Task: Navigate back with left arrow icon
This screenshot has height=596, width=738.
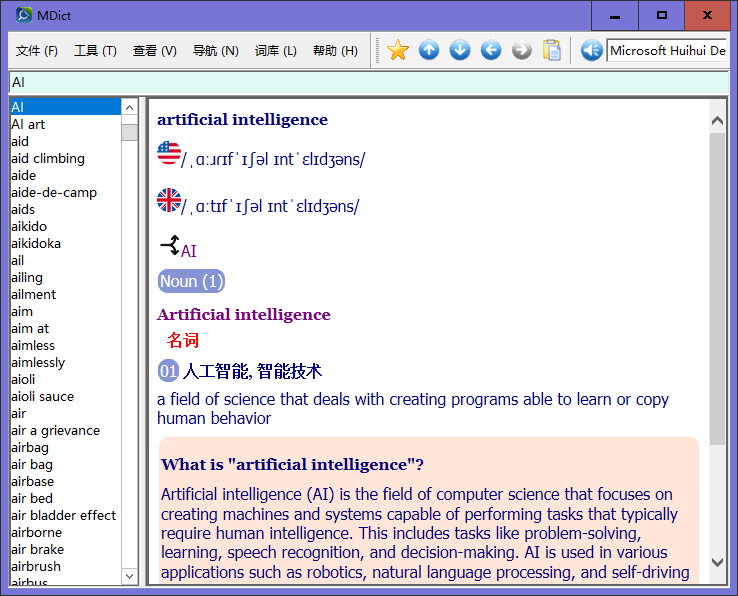Action: tap(491, 50)
